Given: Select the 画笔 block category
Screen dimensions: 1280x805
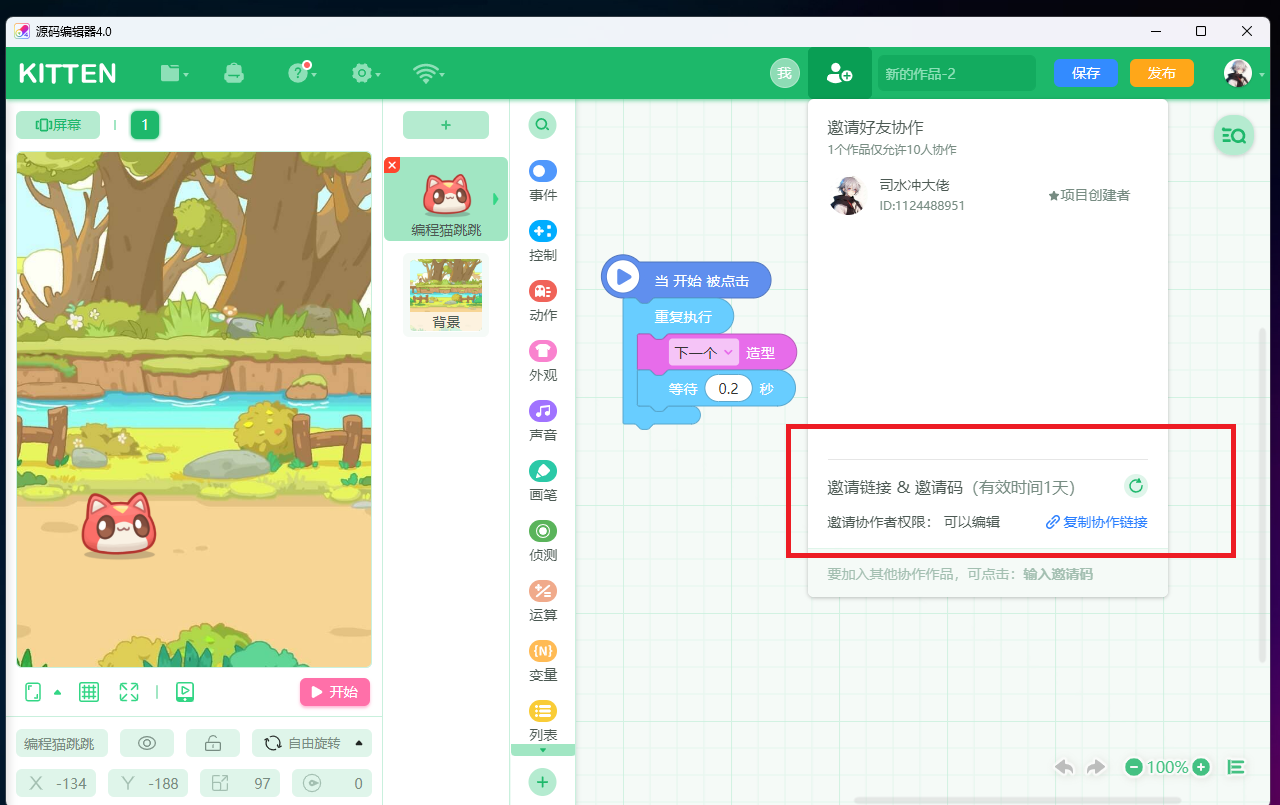Looking at the screenshot, I should (543, 481).
